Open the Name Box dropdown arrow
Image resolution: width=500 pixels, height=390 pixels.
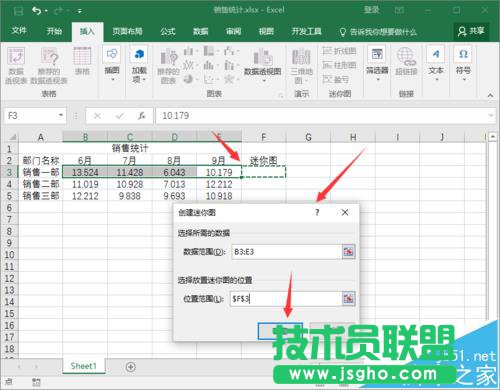click(x=61, y=116)
